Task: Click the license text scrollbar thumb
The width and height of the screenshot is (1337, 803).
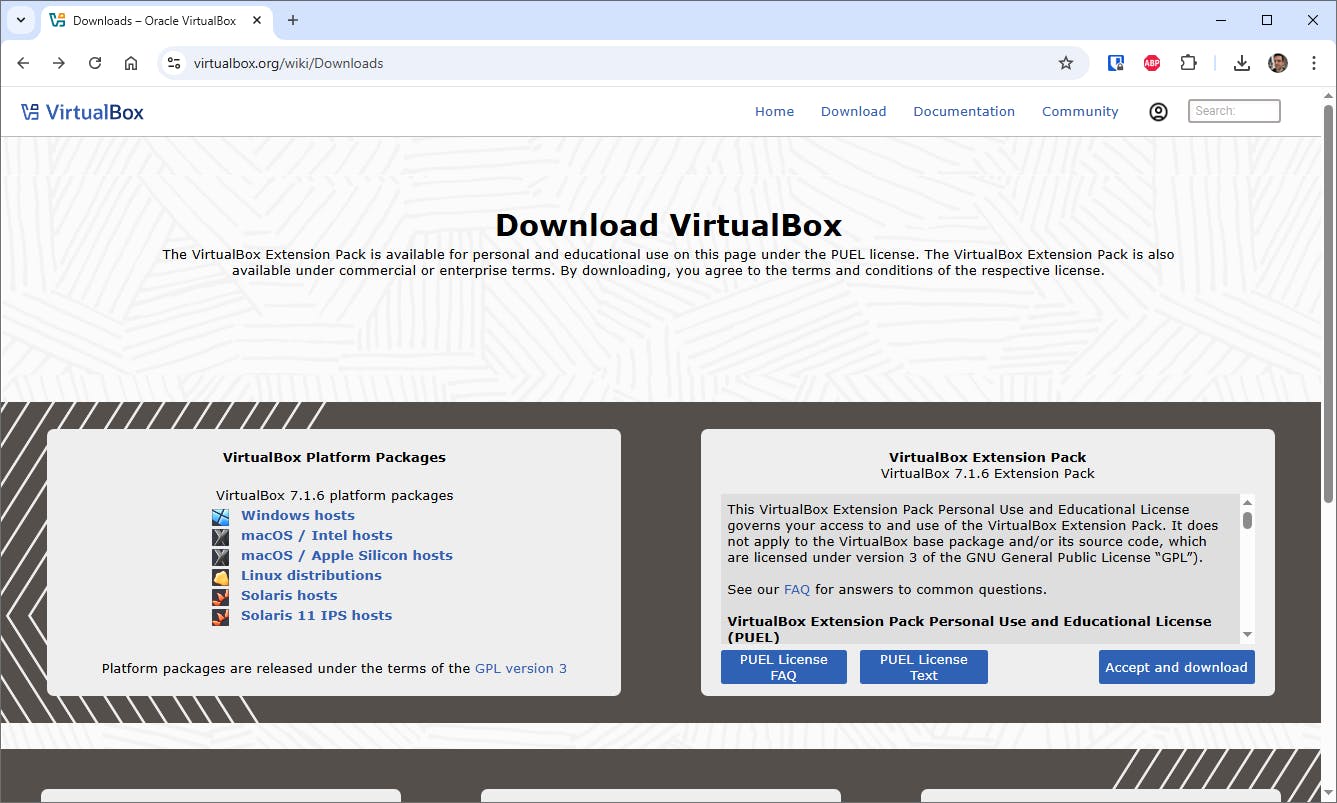Action: [1247, 520]
